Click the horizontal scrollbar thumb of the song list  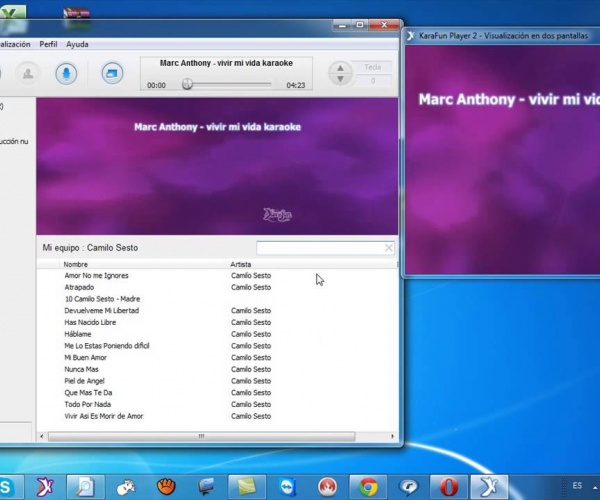pos(202,436)
